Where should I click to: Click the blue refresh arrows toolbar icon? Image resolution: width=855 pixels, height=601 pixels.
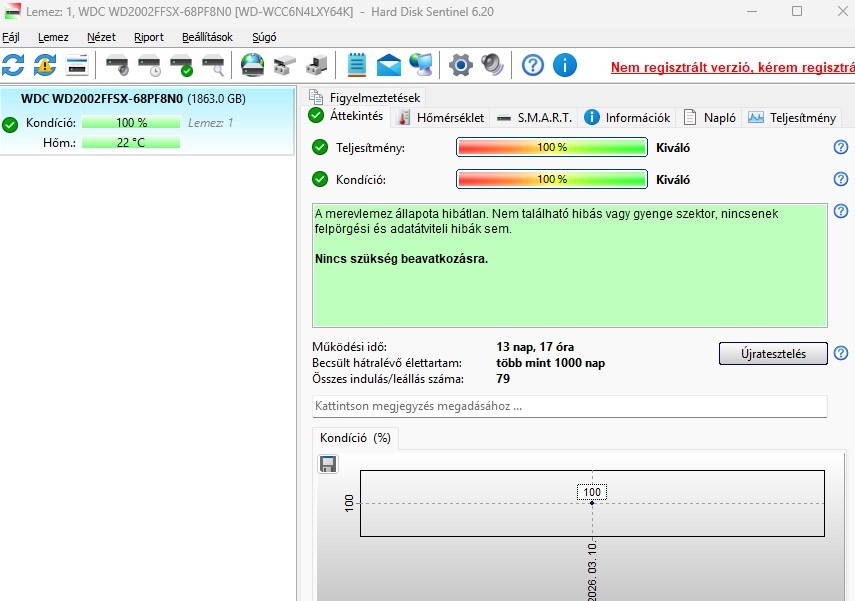point(13,65)
